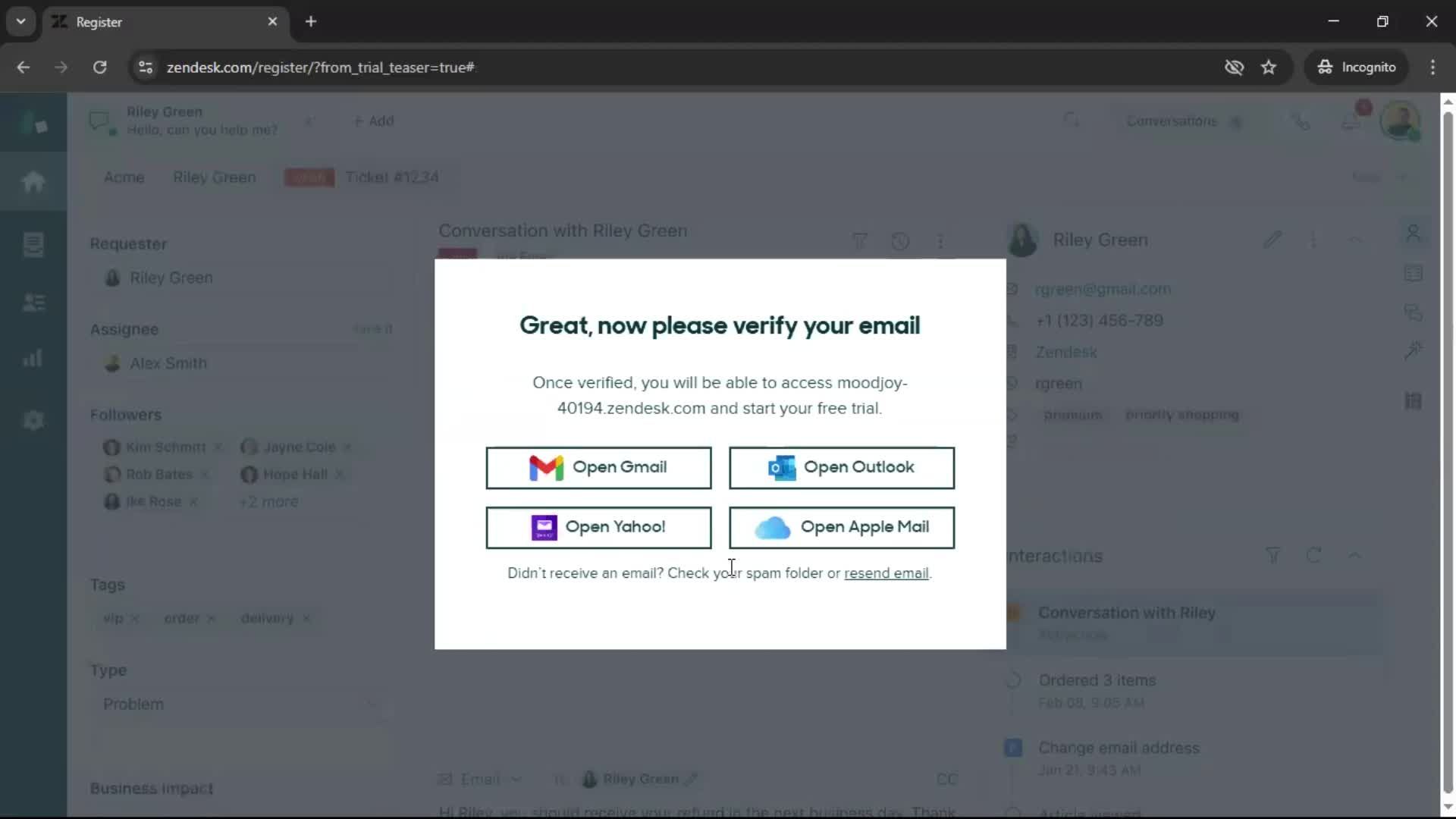Click the Home icon in Zendesk sidebar
1456x819 pixels.
click(x=33, y=182)
